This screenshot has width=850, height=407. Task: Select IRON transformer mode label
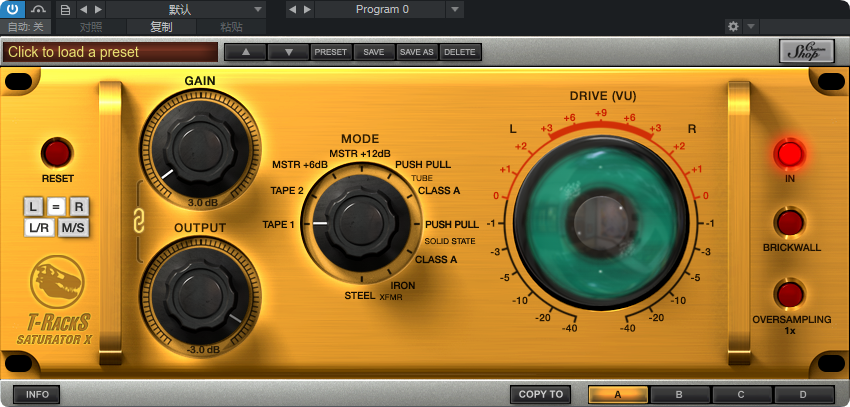tap(403, 286)
